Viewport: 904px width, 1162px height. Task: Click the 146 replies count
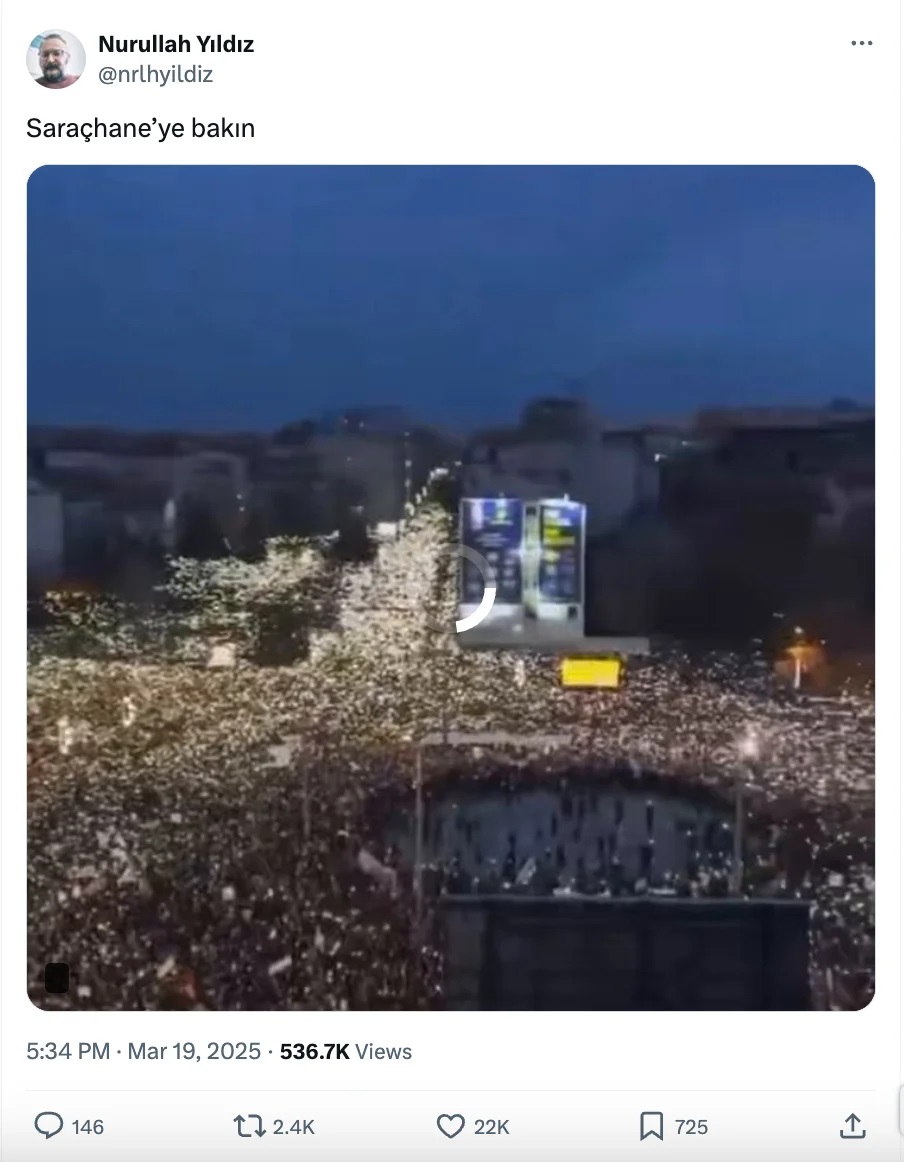click(x=87, y=1127)
